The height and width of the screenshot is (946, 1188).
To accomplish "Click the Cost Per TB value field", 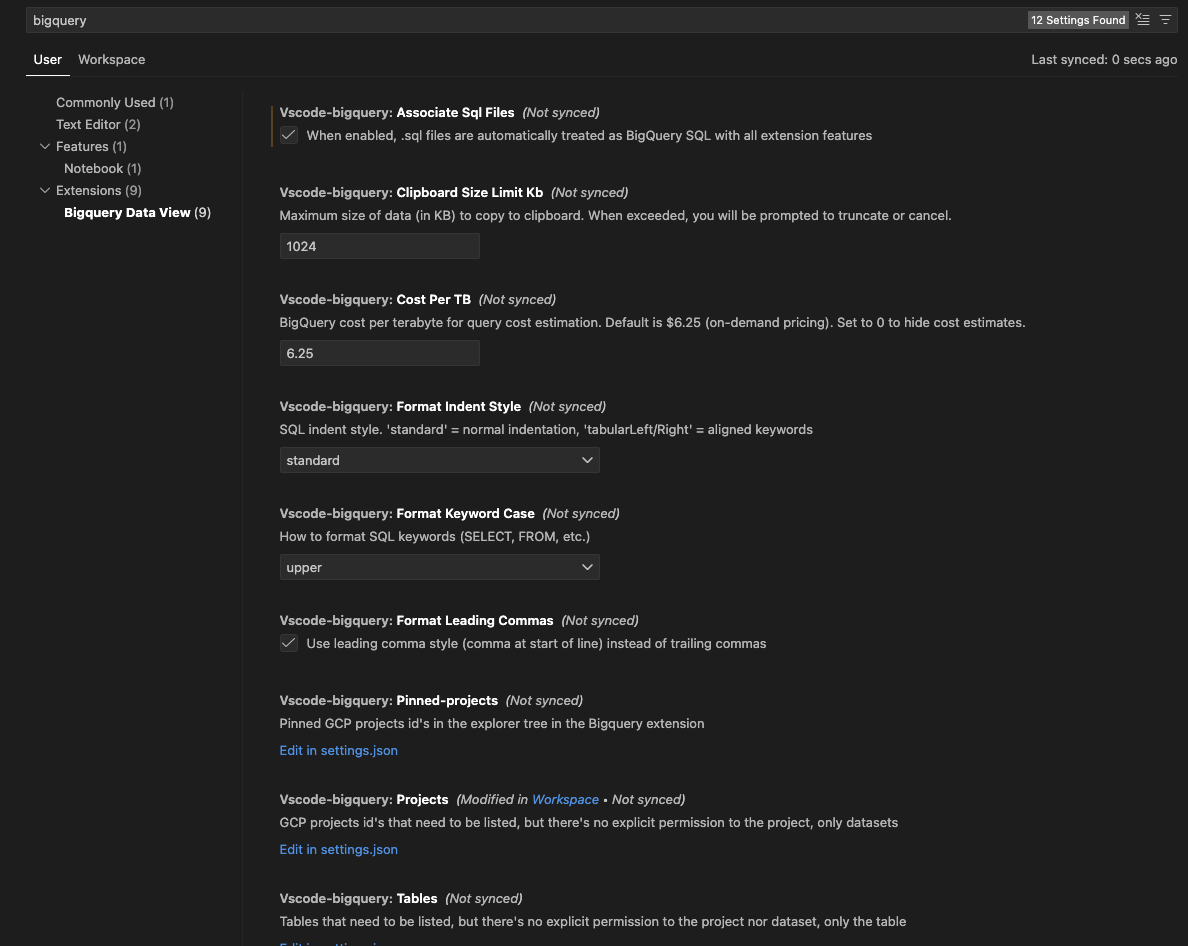I will 380,353.
